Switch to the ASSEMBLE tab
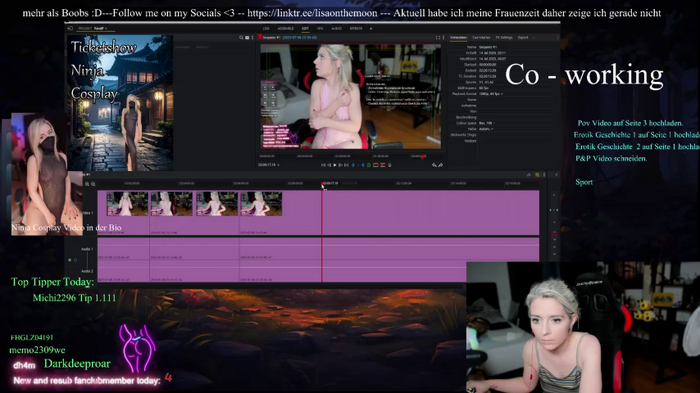This screenshot has height=393, width=700. [285, 29]
